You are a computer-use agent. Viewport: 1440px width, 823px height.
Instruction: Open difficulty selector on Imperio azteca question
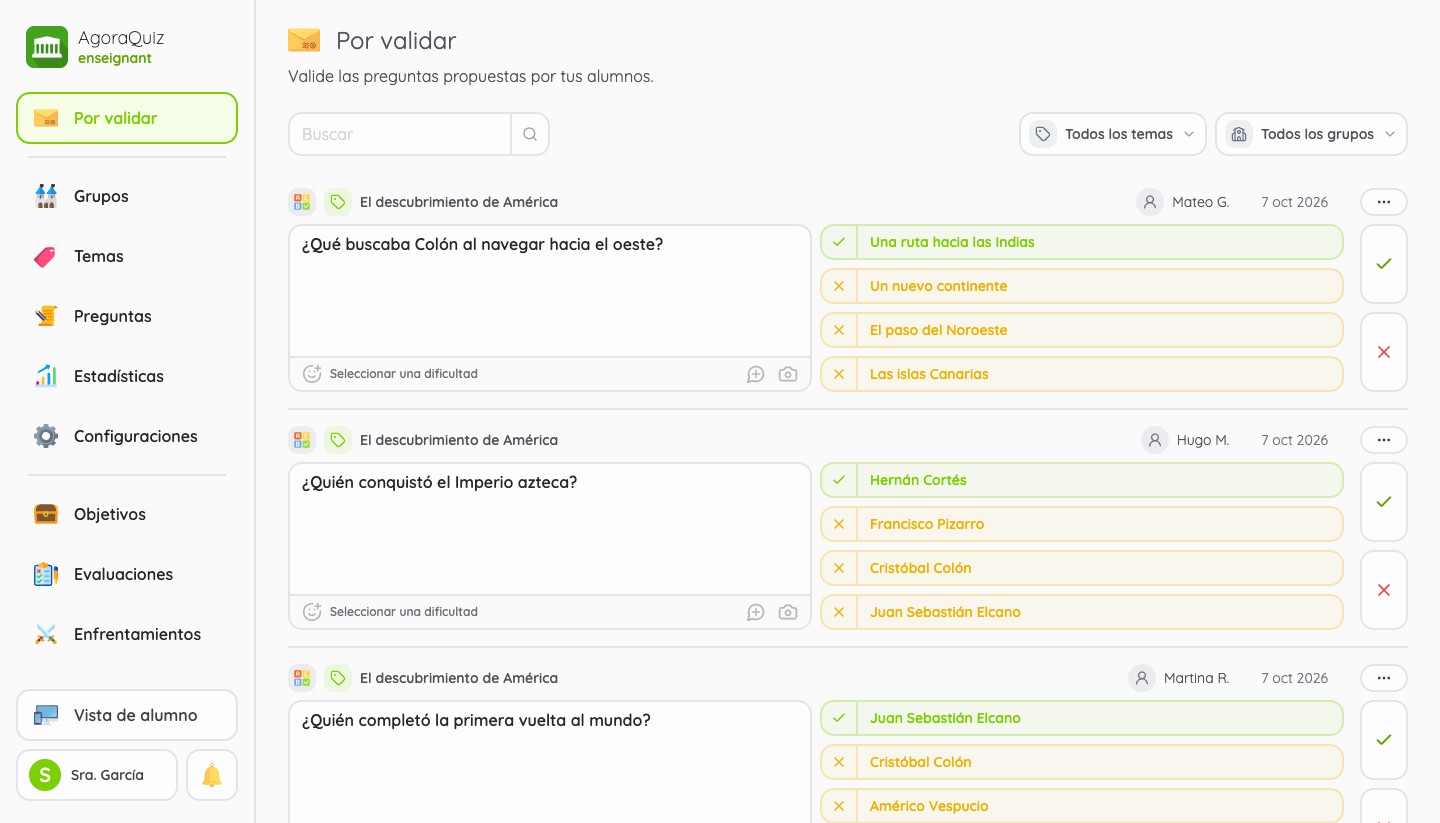coord(391,612)
